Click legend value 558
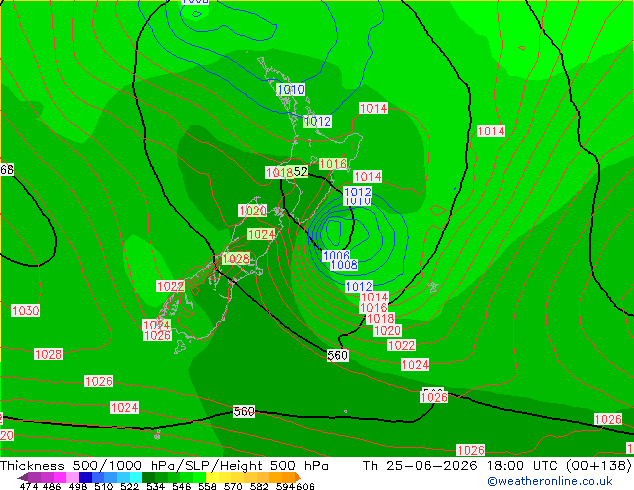Screen dimensions: 634x490 coord(207,486)
